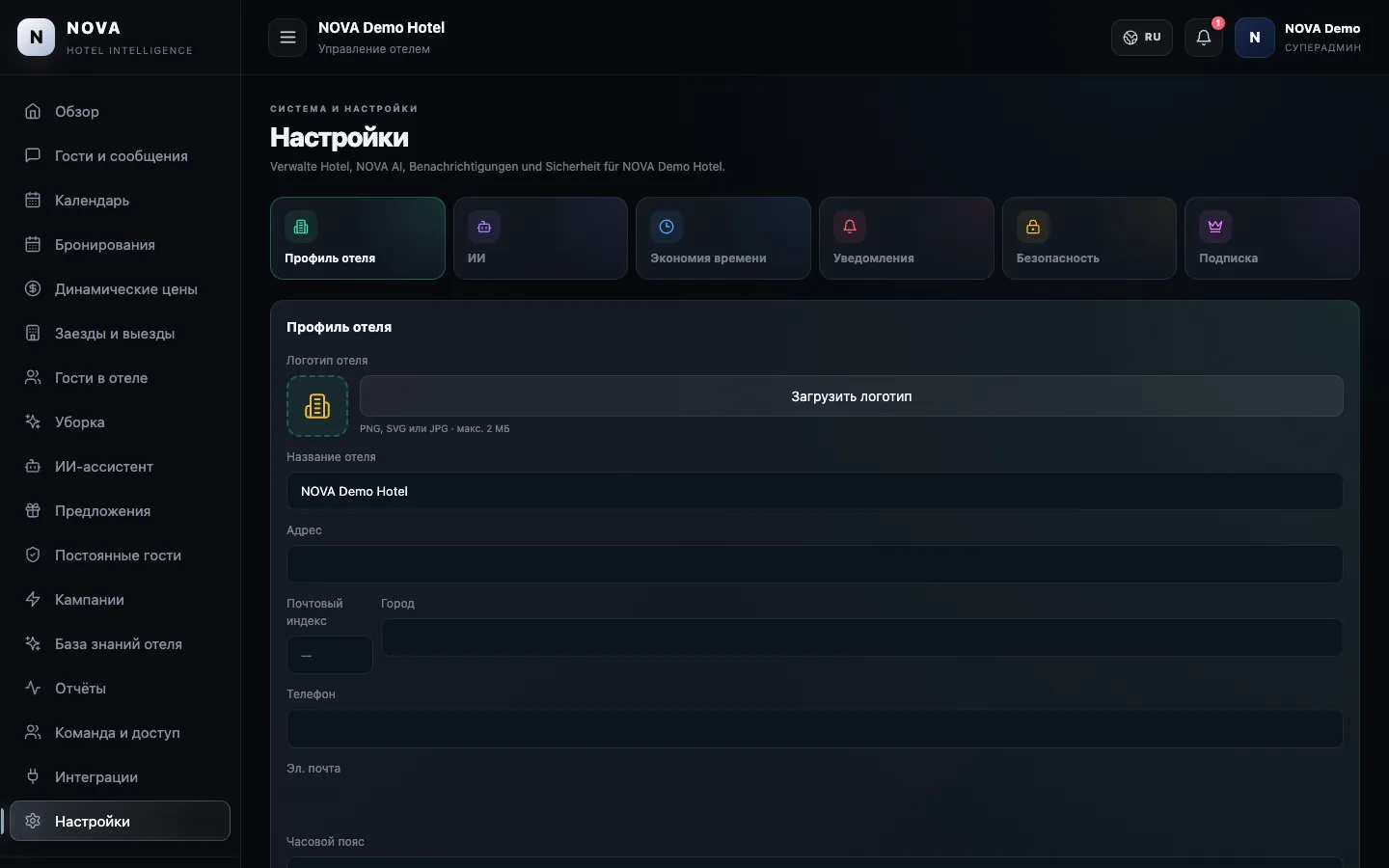Click the robot icon beside ИИ-ассистент
The image size is (1389, 868).
point(33,466)
